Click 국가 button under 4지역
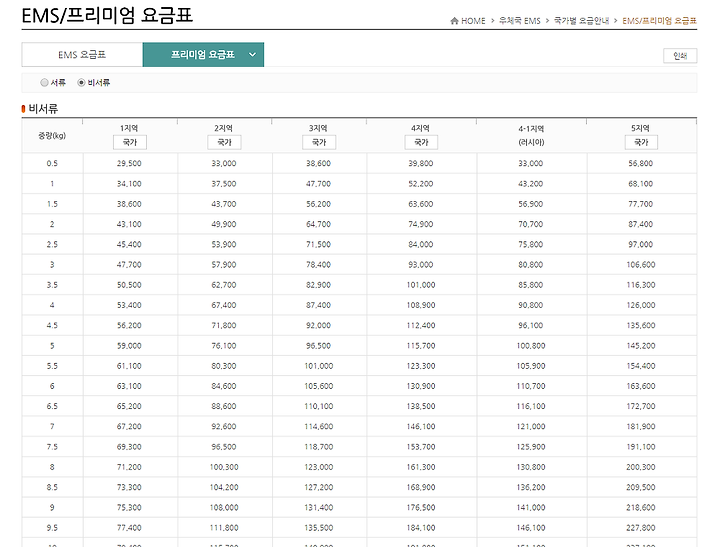This screenshot has width=720, height=547. click(421, 142)
